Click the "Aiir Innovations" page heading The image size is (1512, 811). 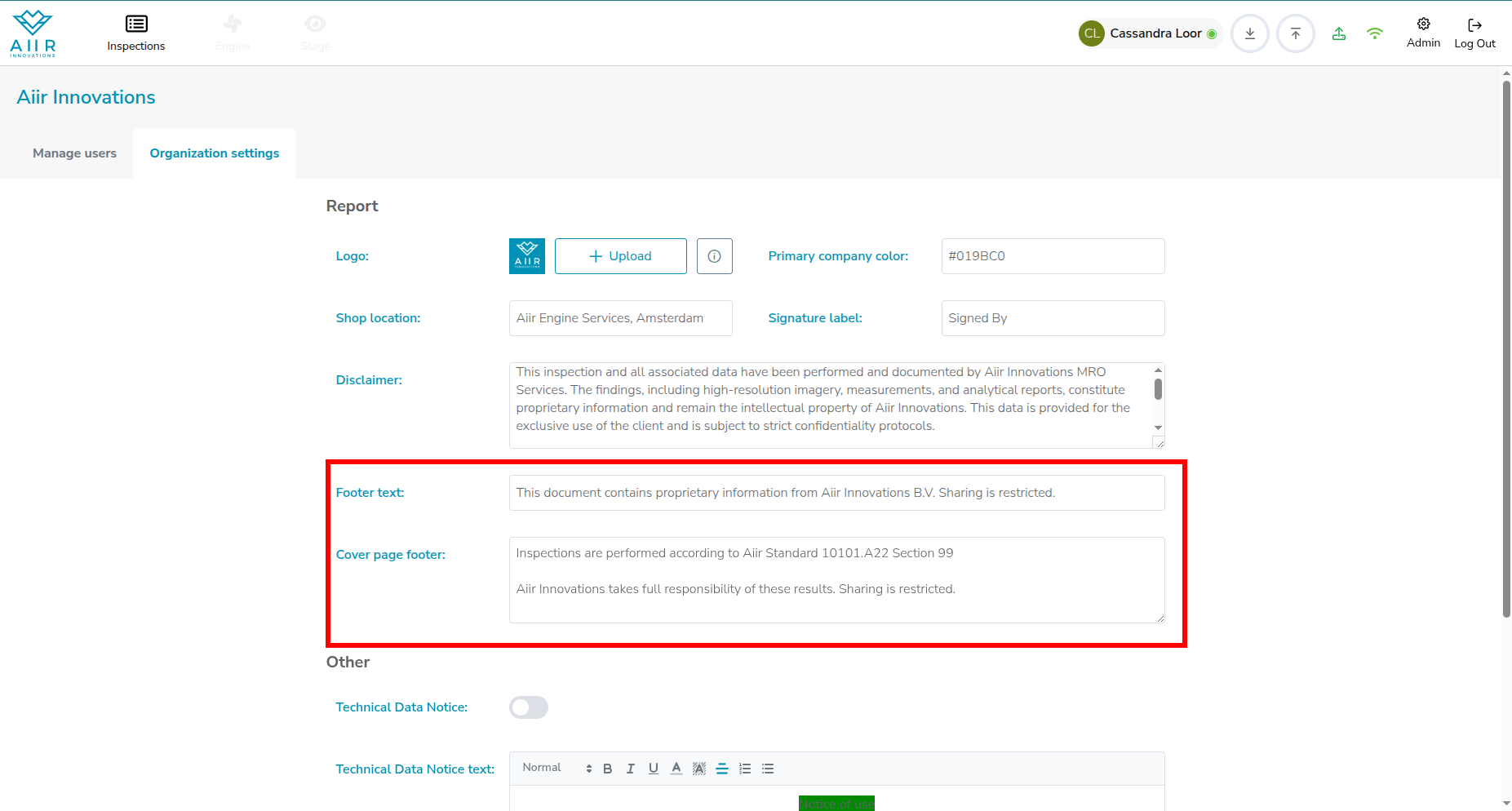click(x=86, y=97)
